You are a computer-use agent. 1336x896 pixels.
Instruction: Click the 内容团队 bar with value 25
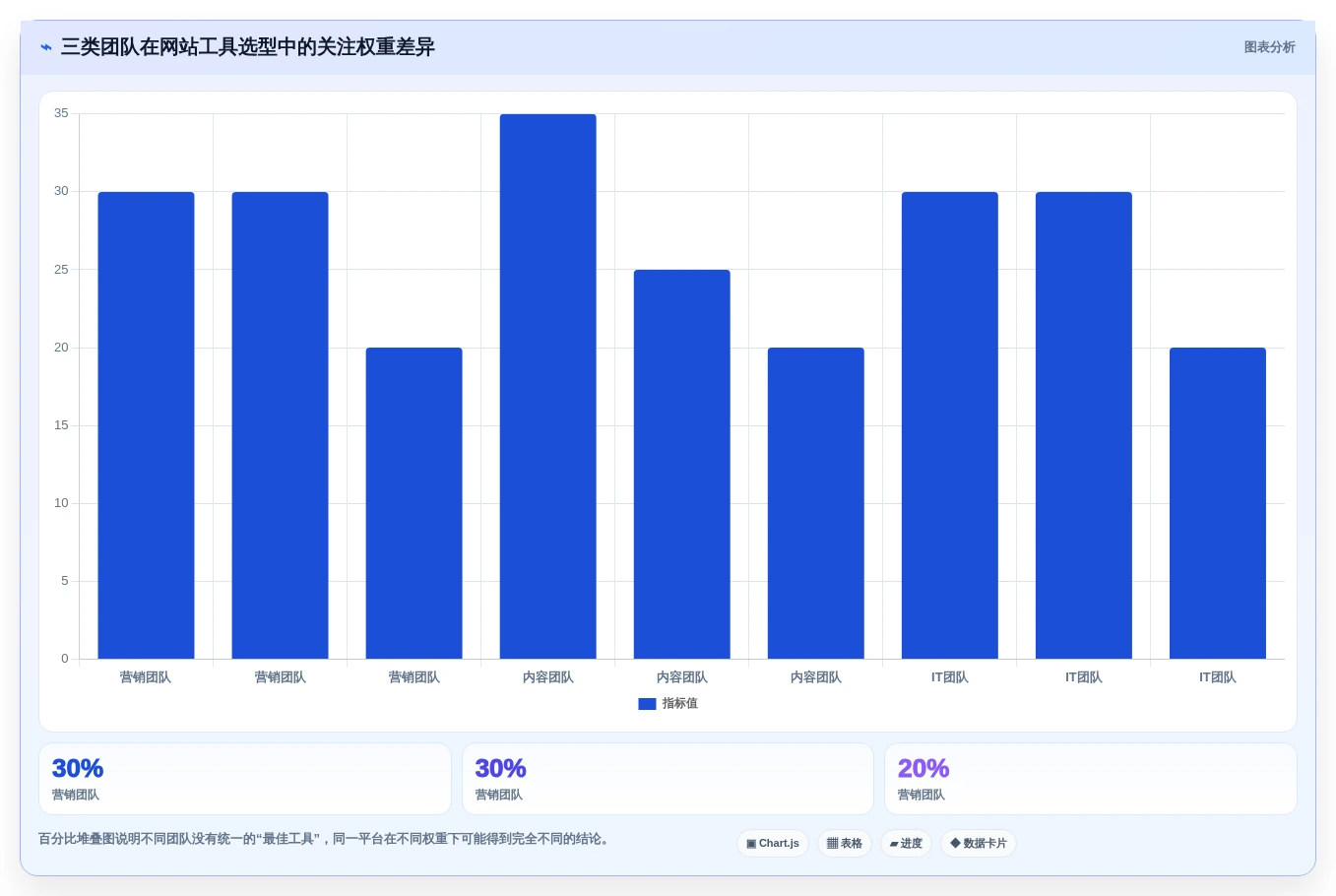[681, 464]
